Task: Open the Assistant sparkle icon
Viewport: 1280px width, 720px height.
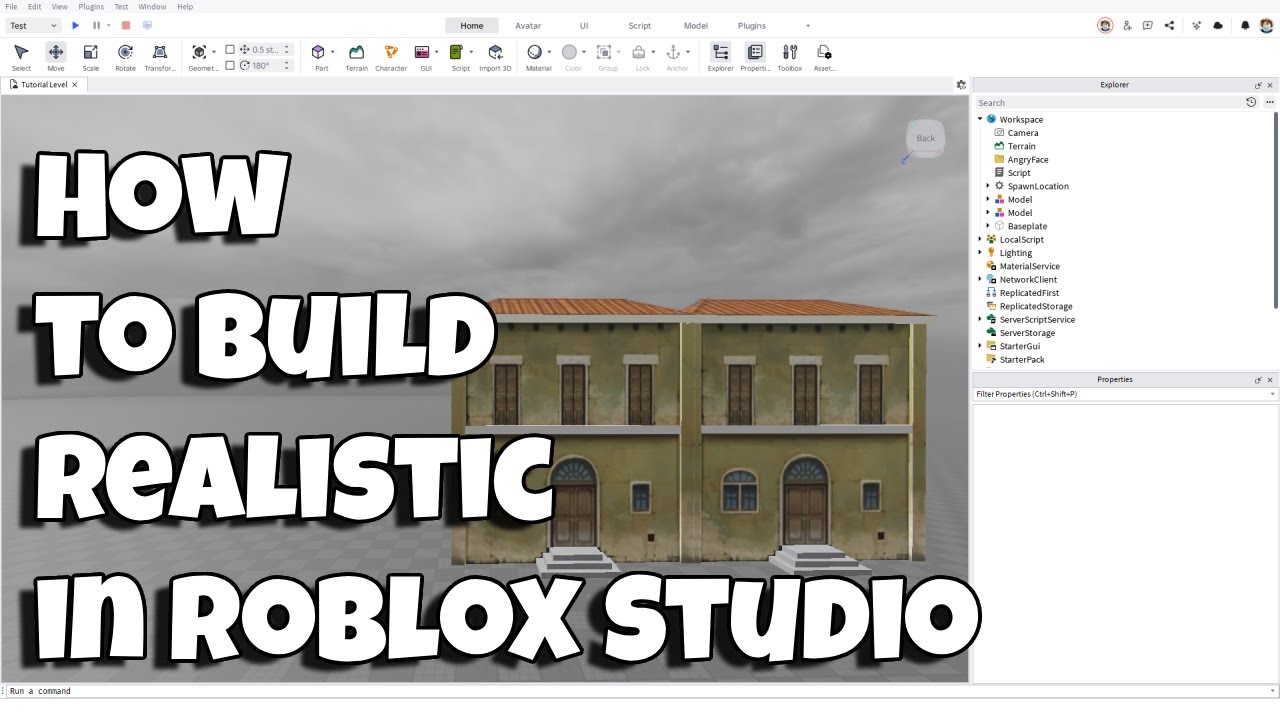Action: coord(1197,25)
